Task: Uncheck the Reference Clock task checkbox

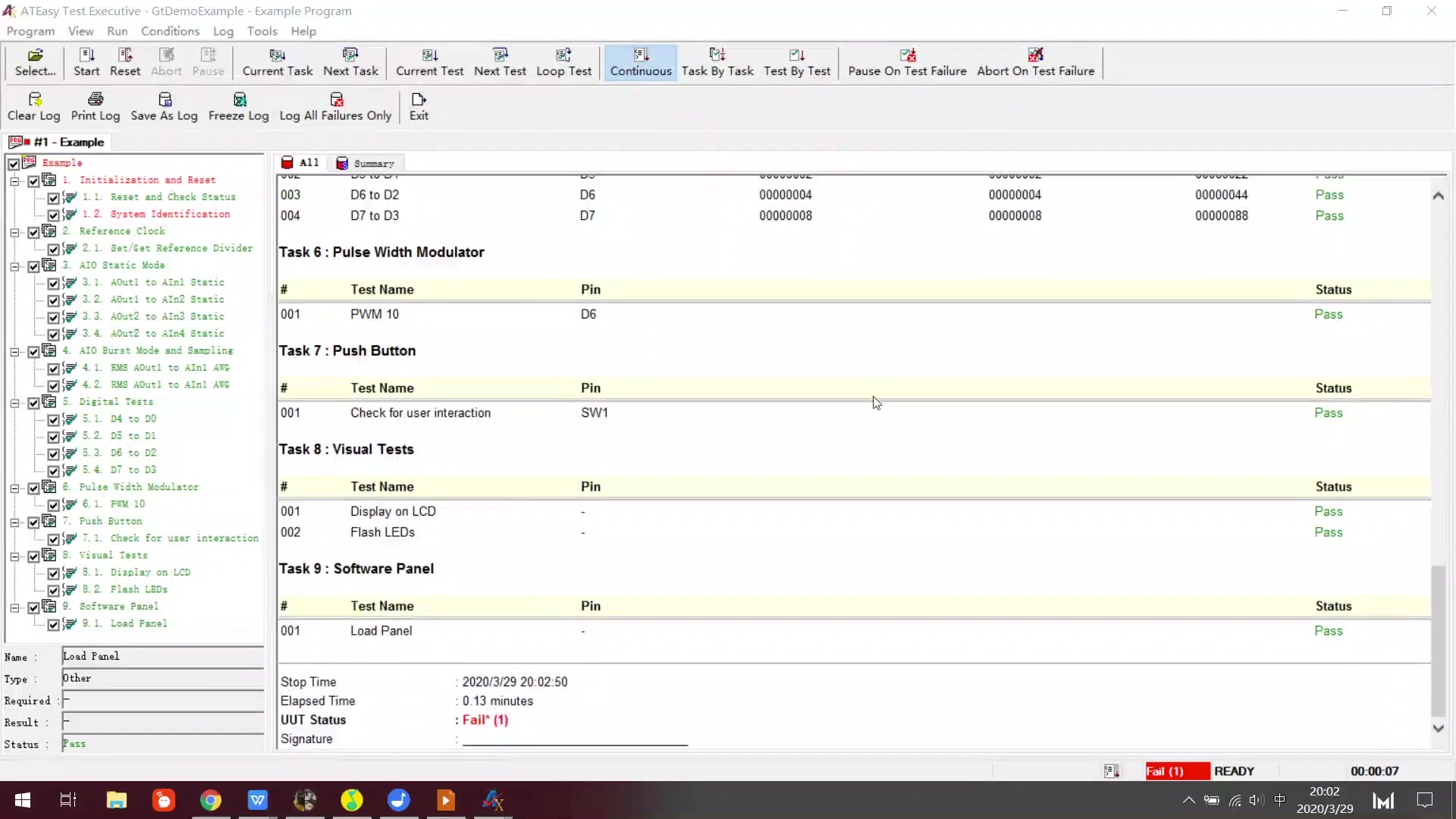Action: pyautogui.click(x=33, y=232)
